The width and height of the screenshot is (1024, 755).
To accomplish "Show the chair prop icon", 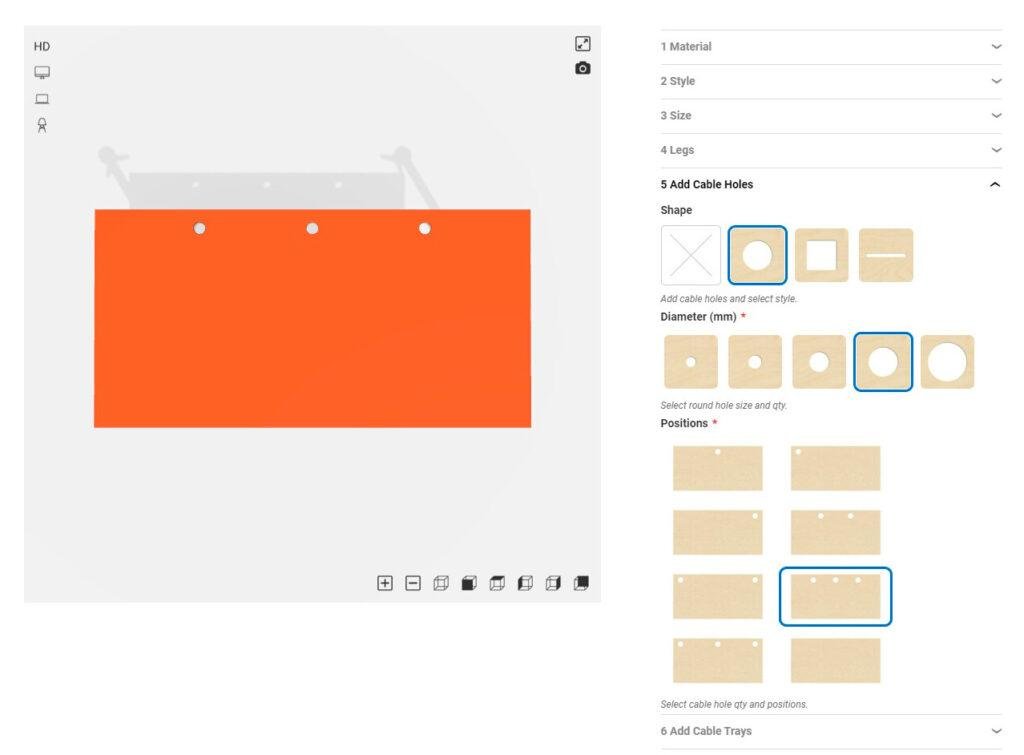I will pos(42,125).
